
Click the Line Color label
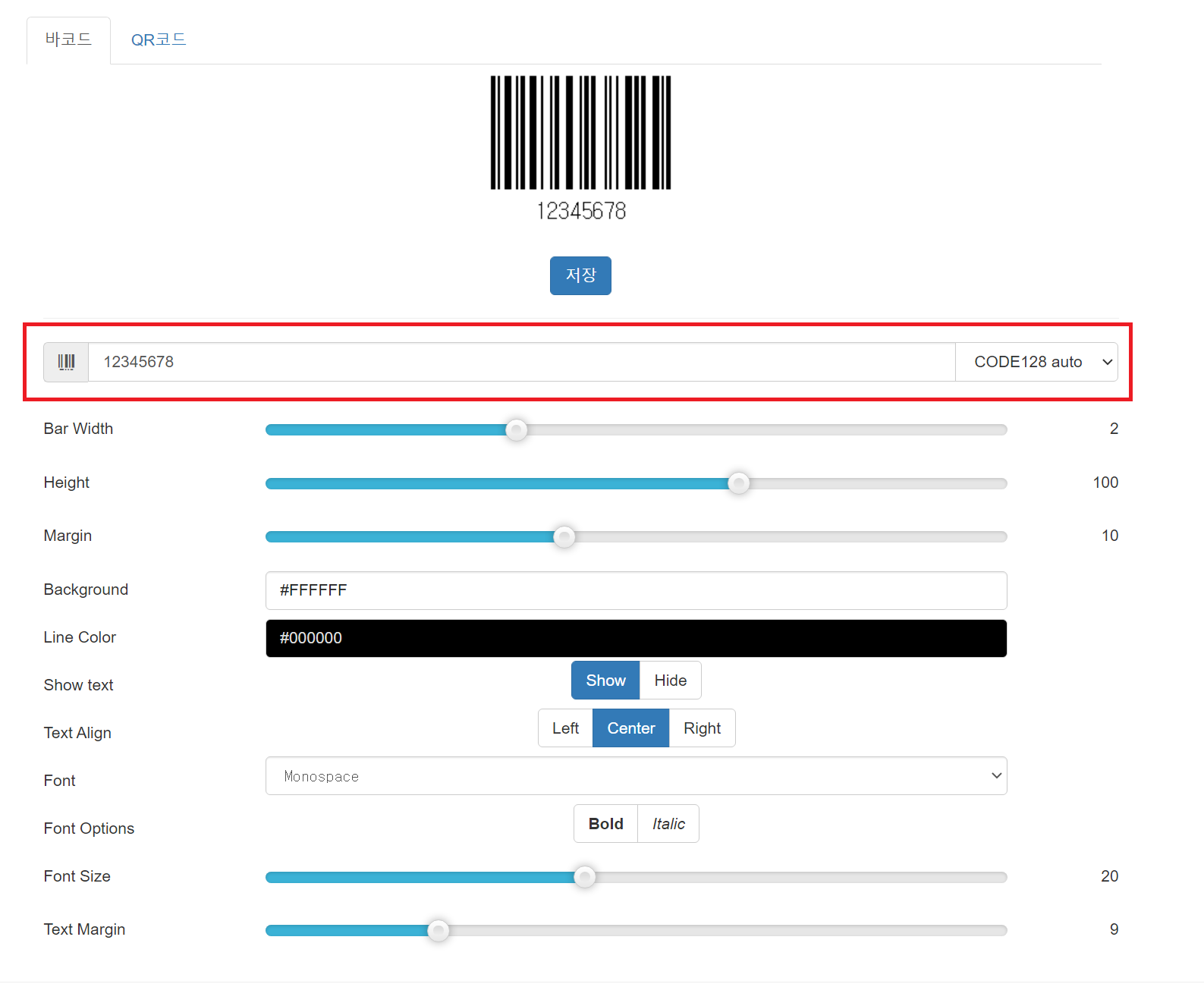[80, 637]
